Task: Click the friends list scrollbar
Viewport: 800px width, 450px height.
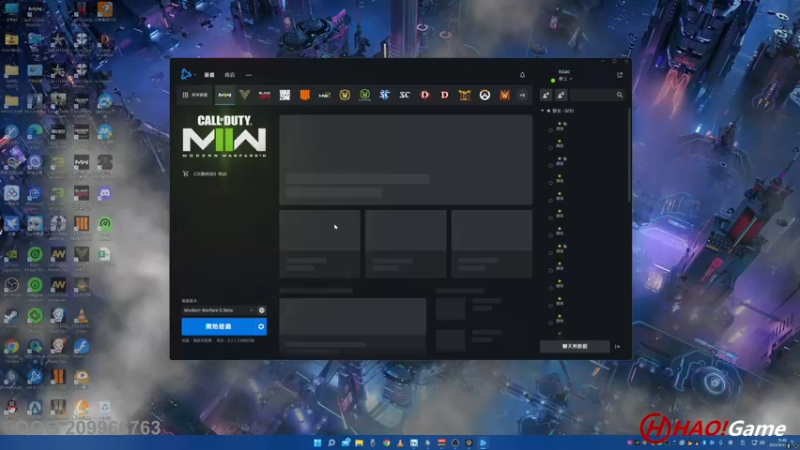Action: click(x=629, y=155)
